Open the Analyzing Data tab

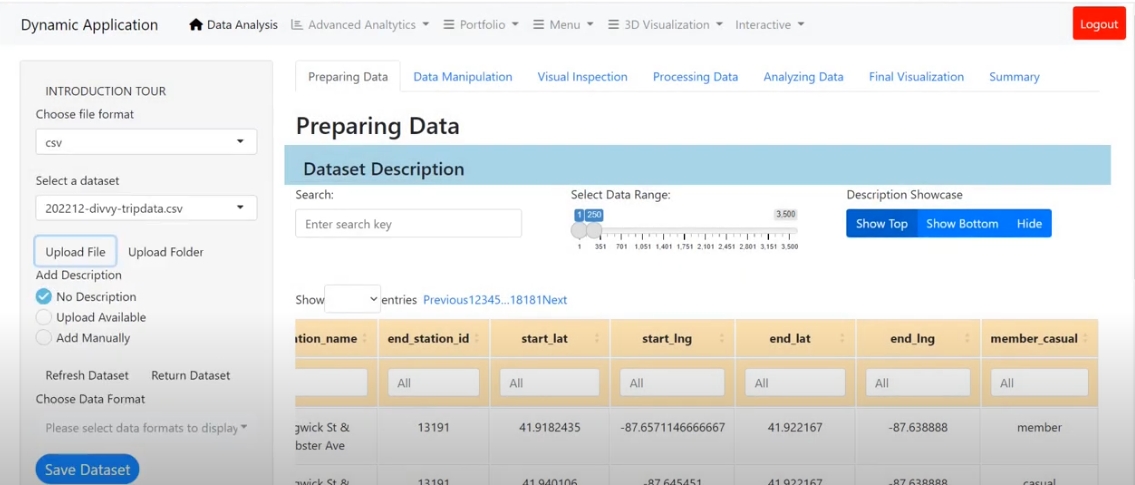click(803, 77)
